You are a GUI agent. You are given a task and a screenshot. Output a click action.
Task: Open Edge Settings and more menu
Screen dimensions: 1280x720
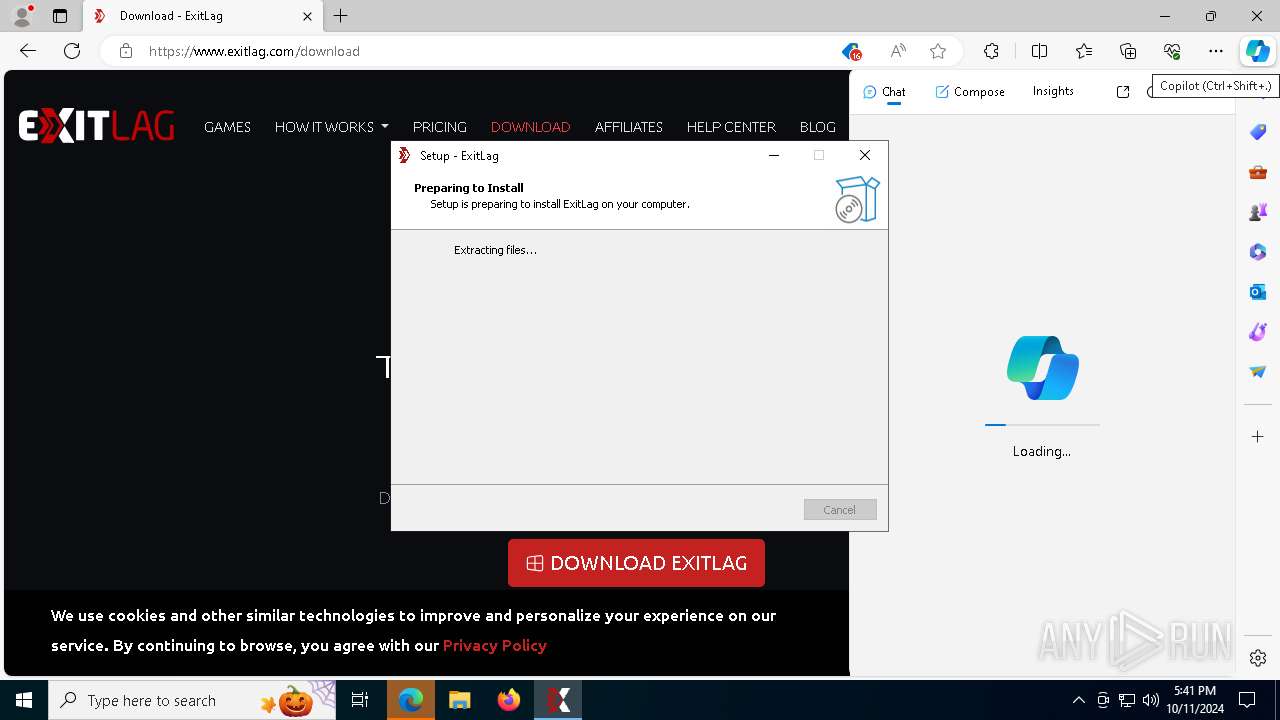1216,51
